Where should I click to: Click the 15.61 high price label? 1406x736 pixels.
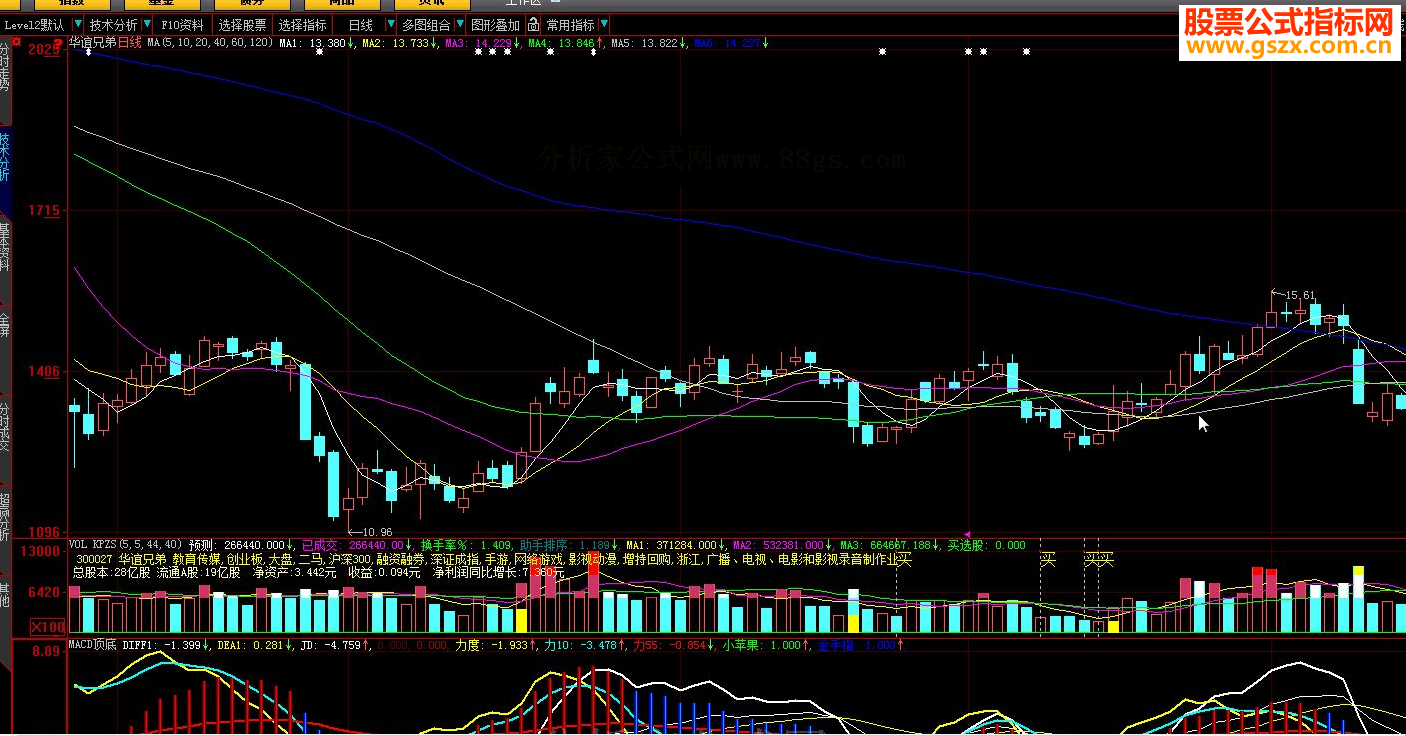pyautogui.click(x=1300, y=295)
